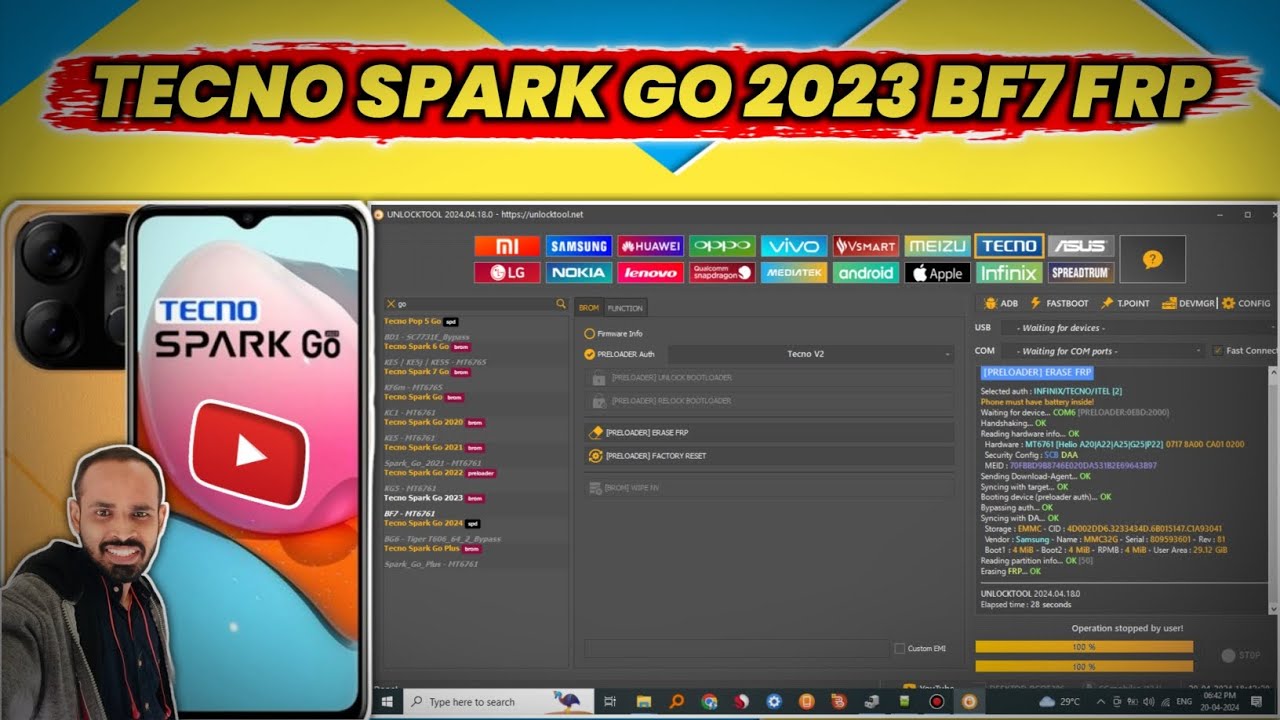Select Tecno Spark 6 Go model
1280x720 pixels.
(x=416, y=346)
